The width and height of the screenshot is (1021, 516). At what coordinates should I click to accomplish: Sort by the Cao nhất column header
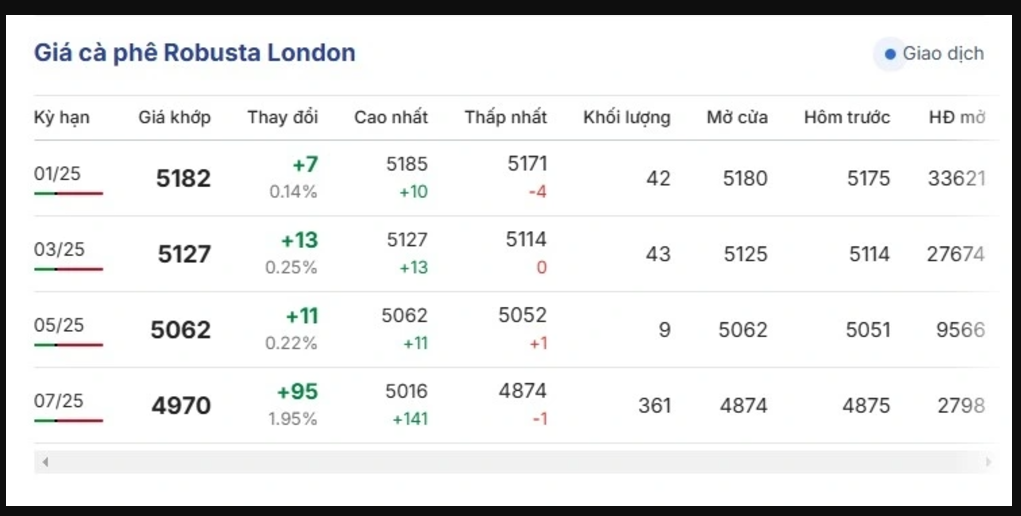point(391,117)
